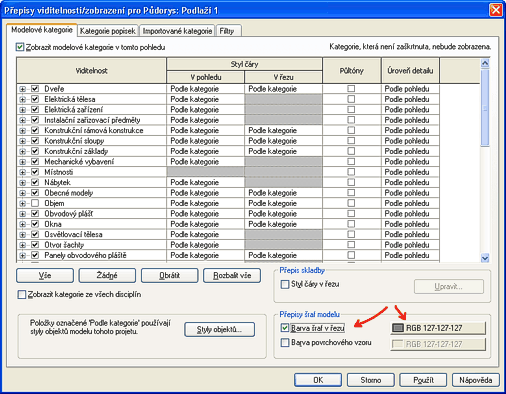Click the category list scrollbar thumb

pos(485,107)
